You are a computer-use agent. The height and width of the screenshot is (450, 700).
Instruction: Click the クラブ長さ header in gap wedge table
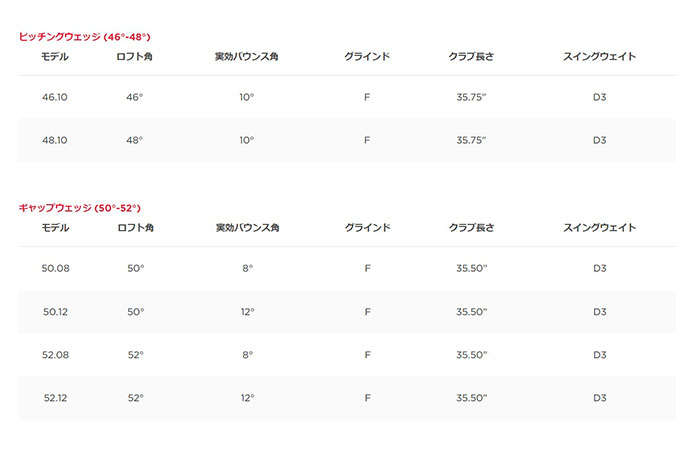[x=471, y=228]
